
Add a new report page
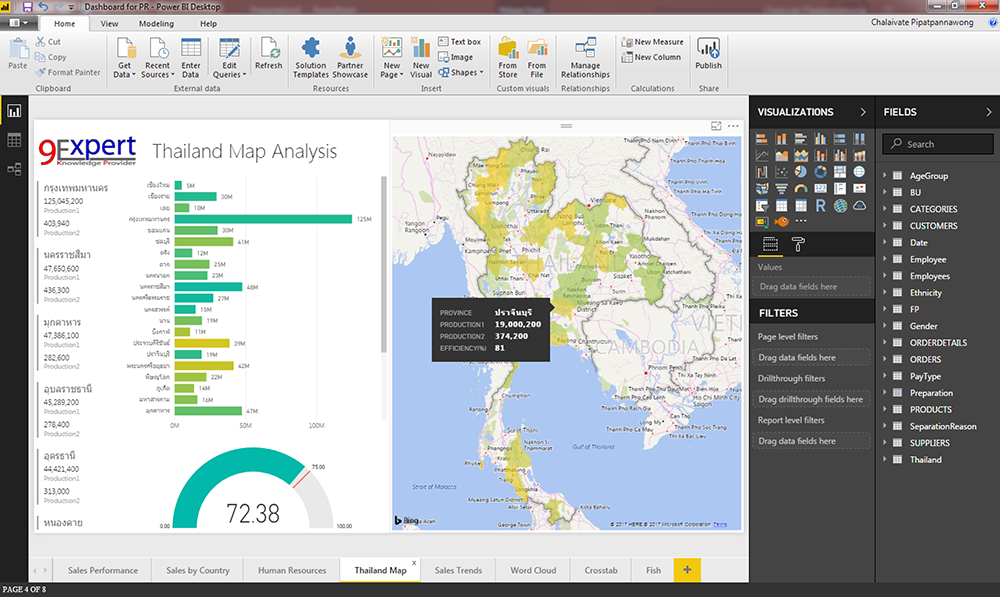(687, 570)
